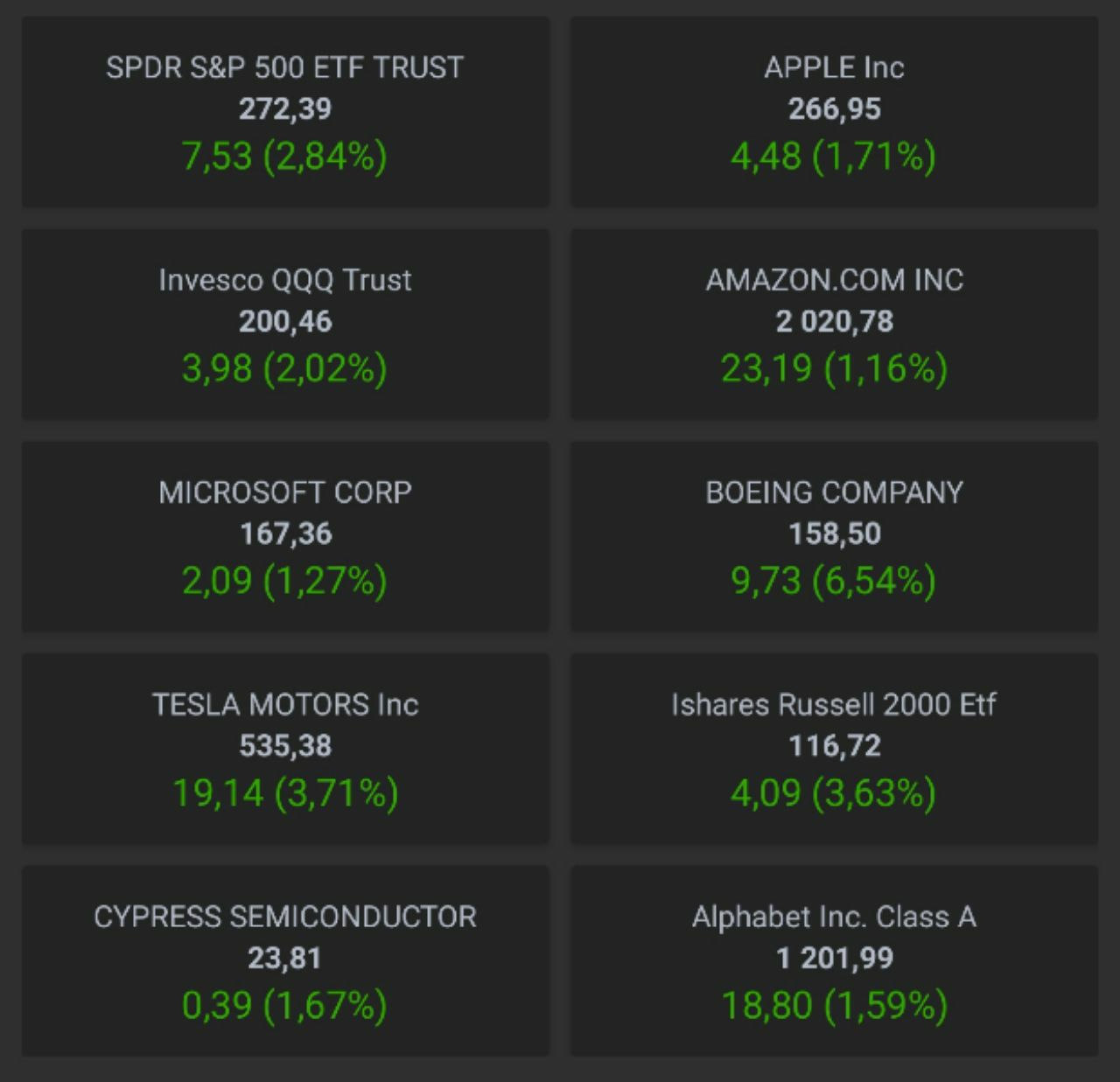The height and width of the screenshot is (1082, 1120).
Task: Open the SPDR S&P 500 ETF TRUST tile
Action: tap(285, 112)
